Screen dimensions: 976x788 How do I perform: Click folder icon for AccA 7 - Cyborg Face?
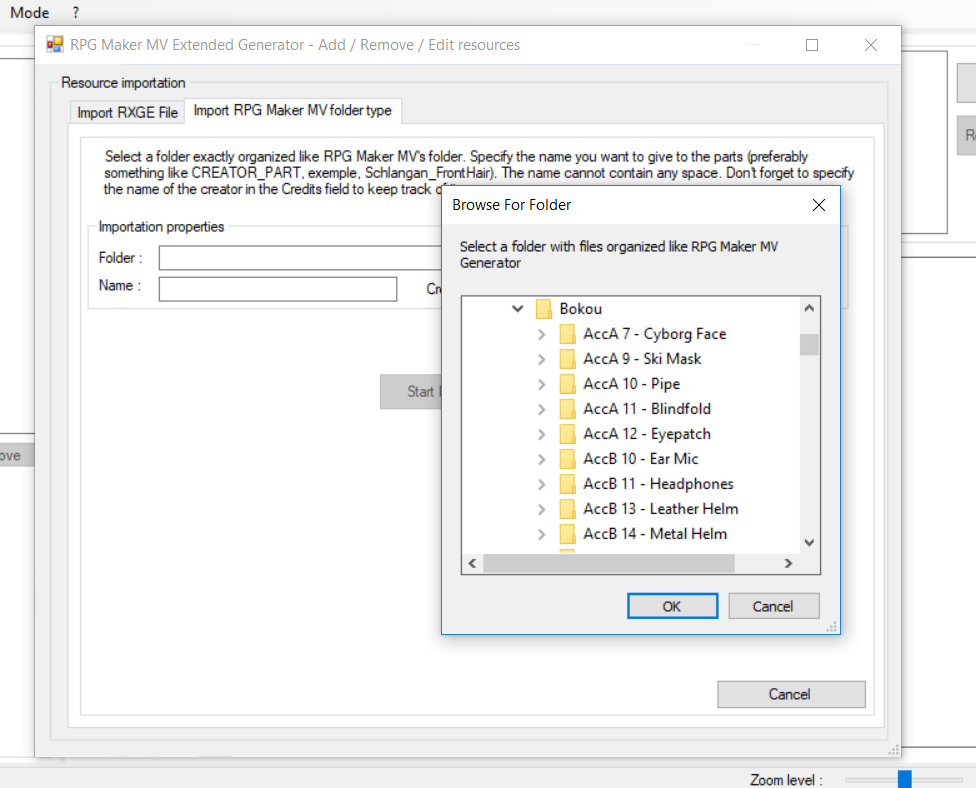[x=567, y=334]
